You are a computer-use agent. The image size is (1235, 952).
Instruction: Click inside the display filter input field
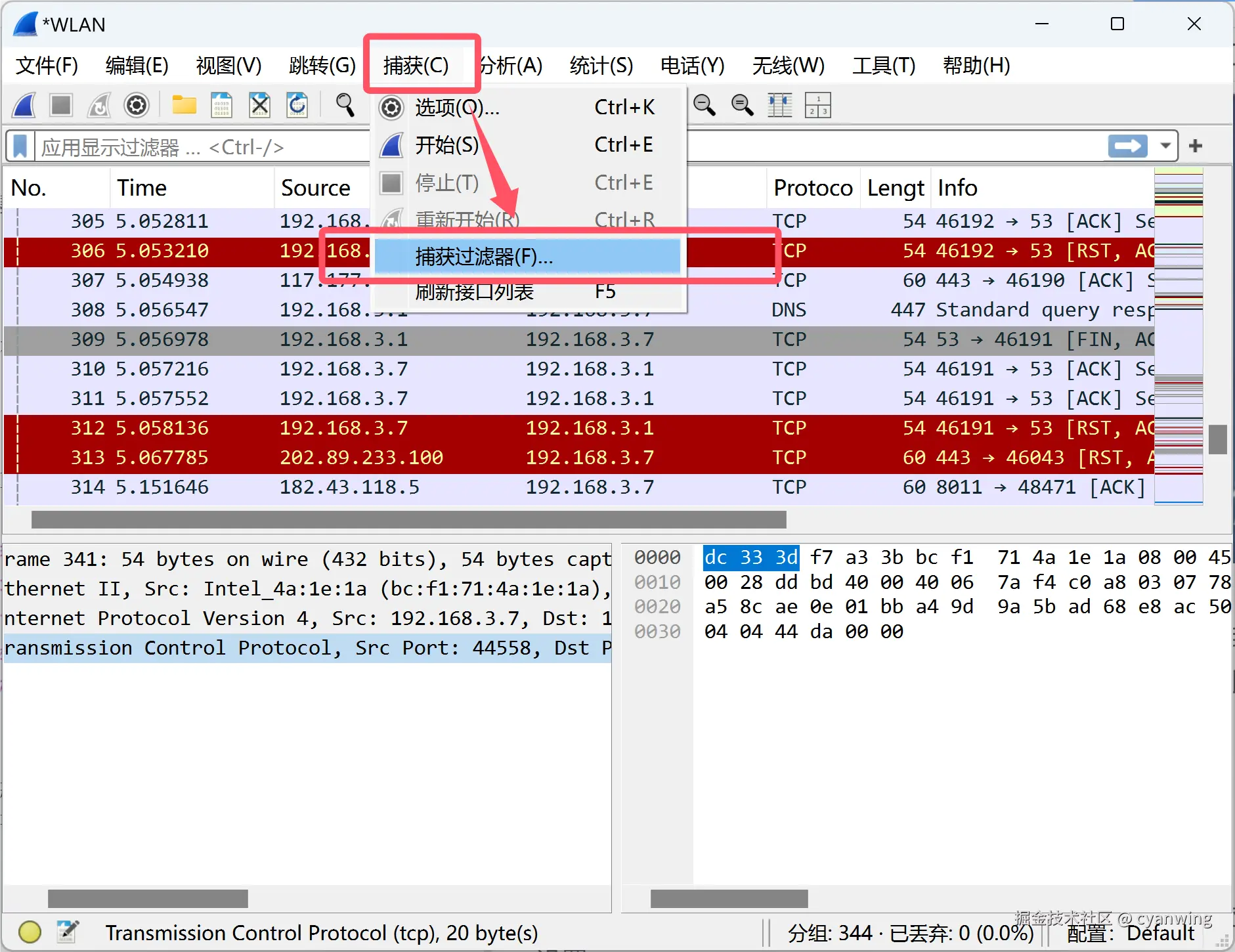pos(204,146)
